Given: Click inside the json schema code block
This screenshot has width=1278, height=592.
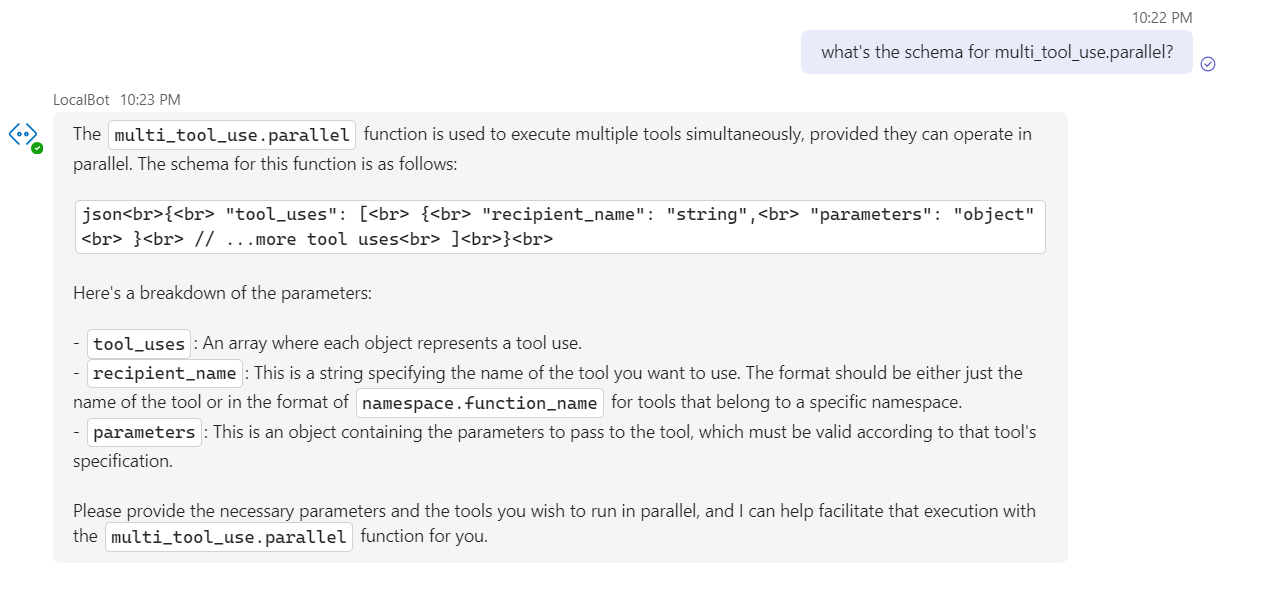Looking at the screenshot, I should point(560,227).
